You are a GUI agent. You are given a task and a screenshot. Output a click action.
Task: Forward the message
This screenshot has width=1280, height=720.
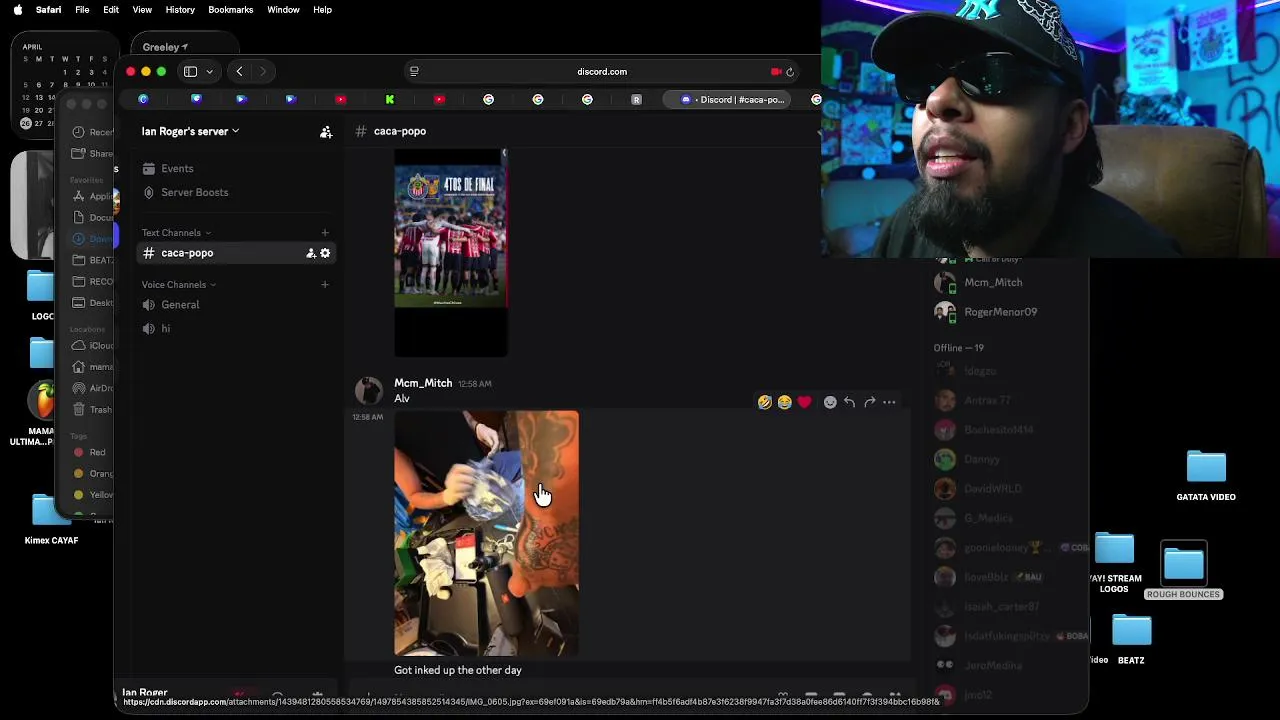[869, 402]
